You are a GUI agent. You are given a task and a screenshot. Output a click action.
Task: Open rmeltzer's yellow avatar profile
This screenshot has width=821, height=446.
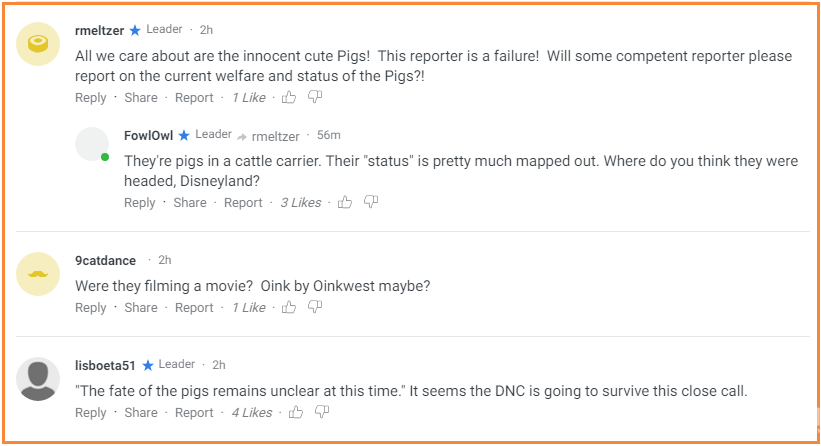38,44
